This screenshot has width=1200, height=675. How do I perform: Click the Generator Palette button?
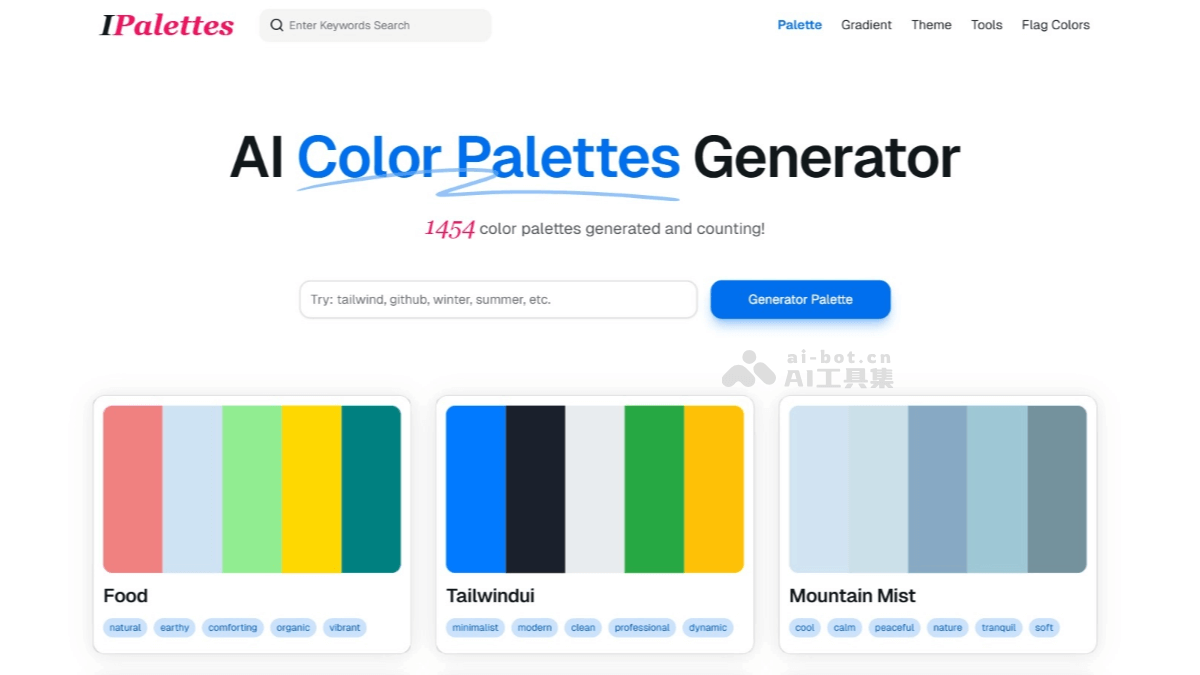click(800, 299)
